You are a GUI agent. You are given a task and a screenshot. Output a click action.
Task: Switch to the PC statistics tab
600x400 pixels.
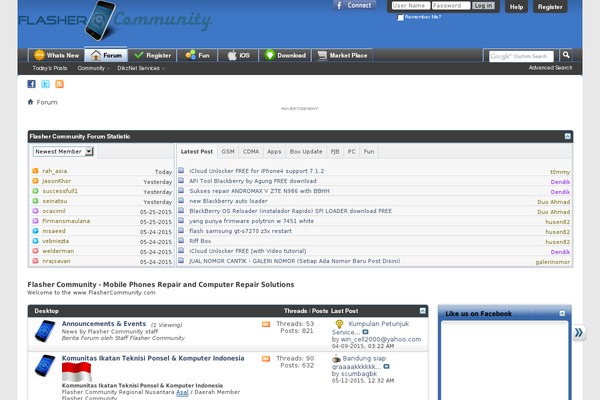351,152
